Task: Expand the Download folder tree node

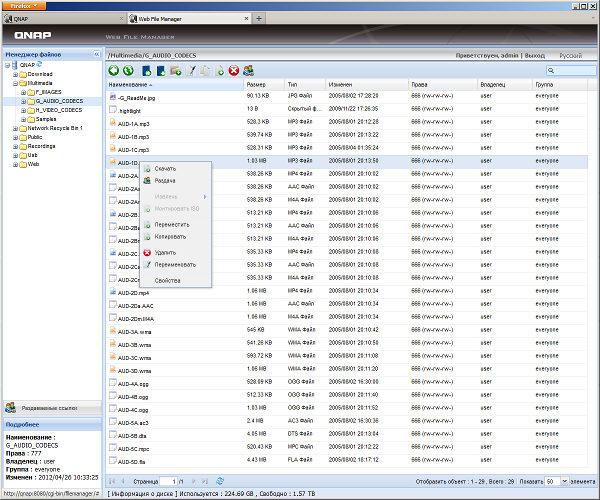Action: [x=15, y=74]
